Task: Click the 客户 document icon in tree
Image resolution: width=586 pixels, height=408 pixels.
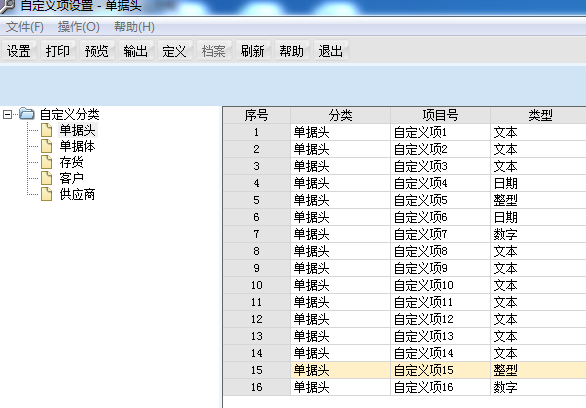Action: tap(46, 178)
